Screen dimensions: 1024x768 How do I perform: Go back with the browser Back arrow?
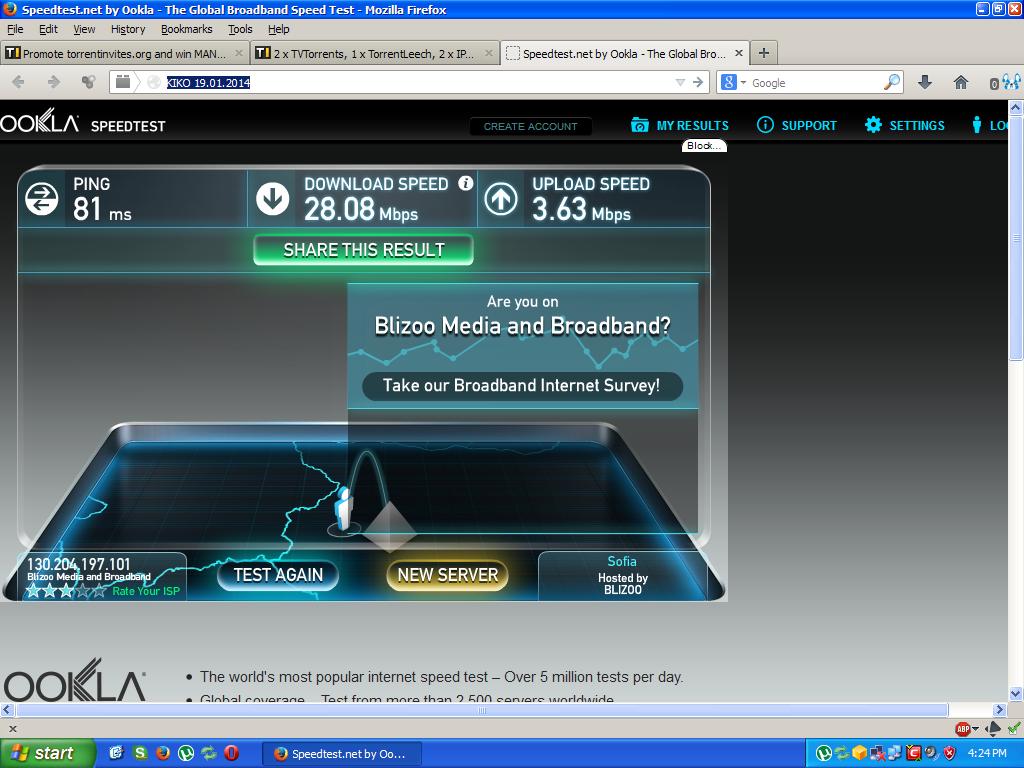coord(18,82)
